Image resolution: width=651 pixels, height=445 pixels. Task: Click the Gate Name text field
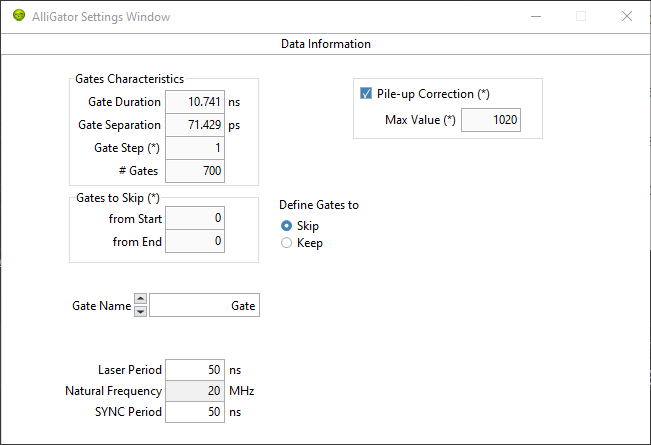205,305
